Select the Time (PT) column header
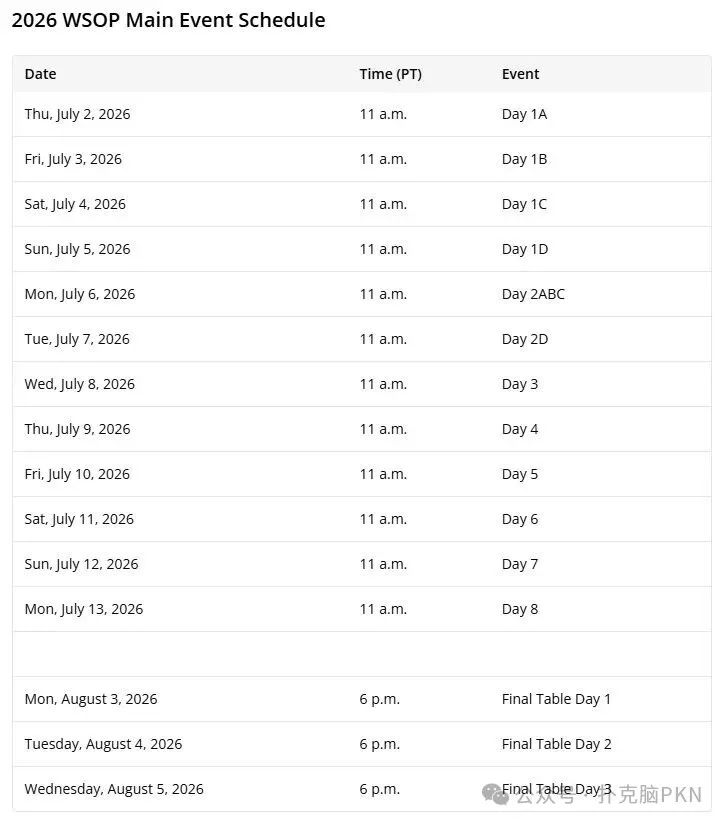Viewport: 725px width, 824px height. coord(390,74)
